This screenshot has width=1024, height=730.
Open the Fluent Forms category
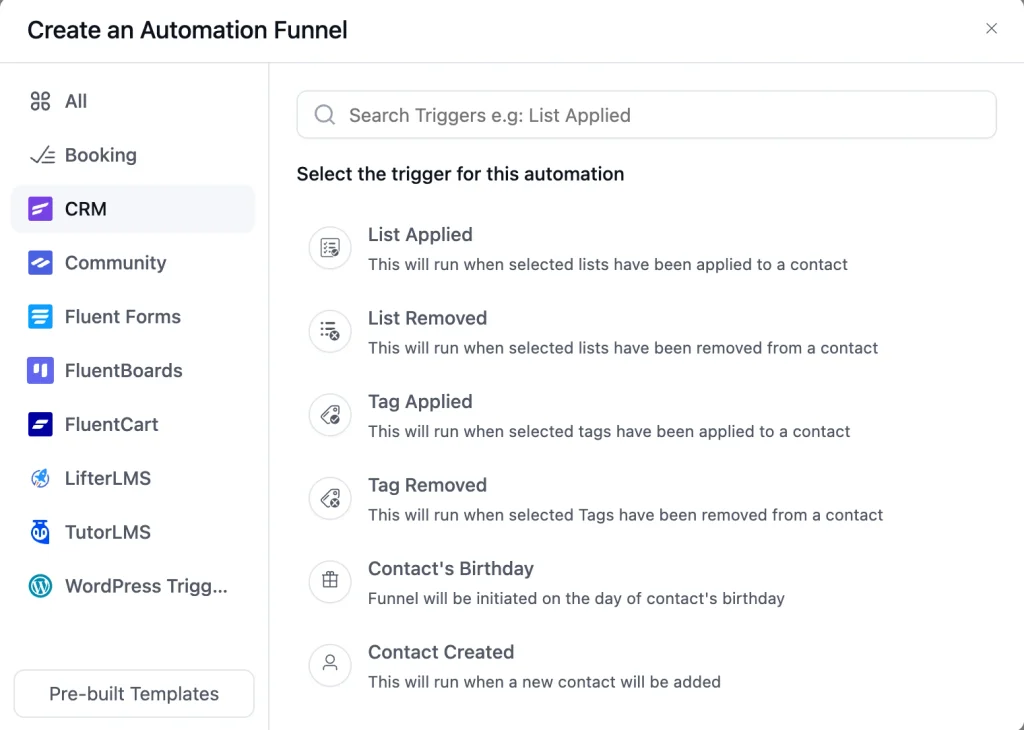(x=133, y=317)
